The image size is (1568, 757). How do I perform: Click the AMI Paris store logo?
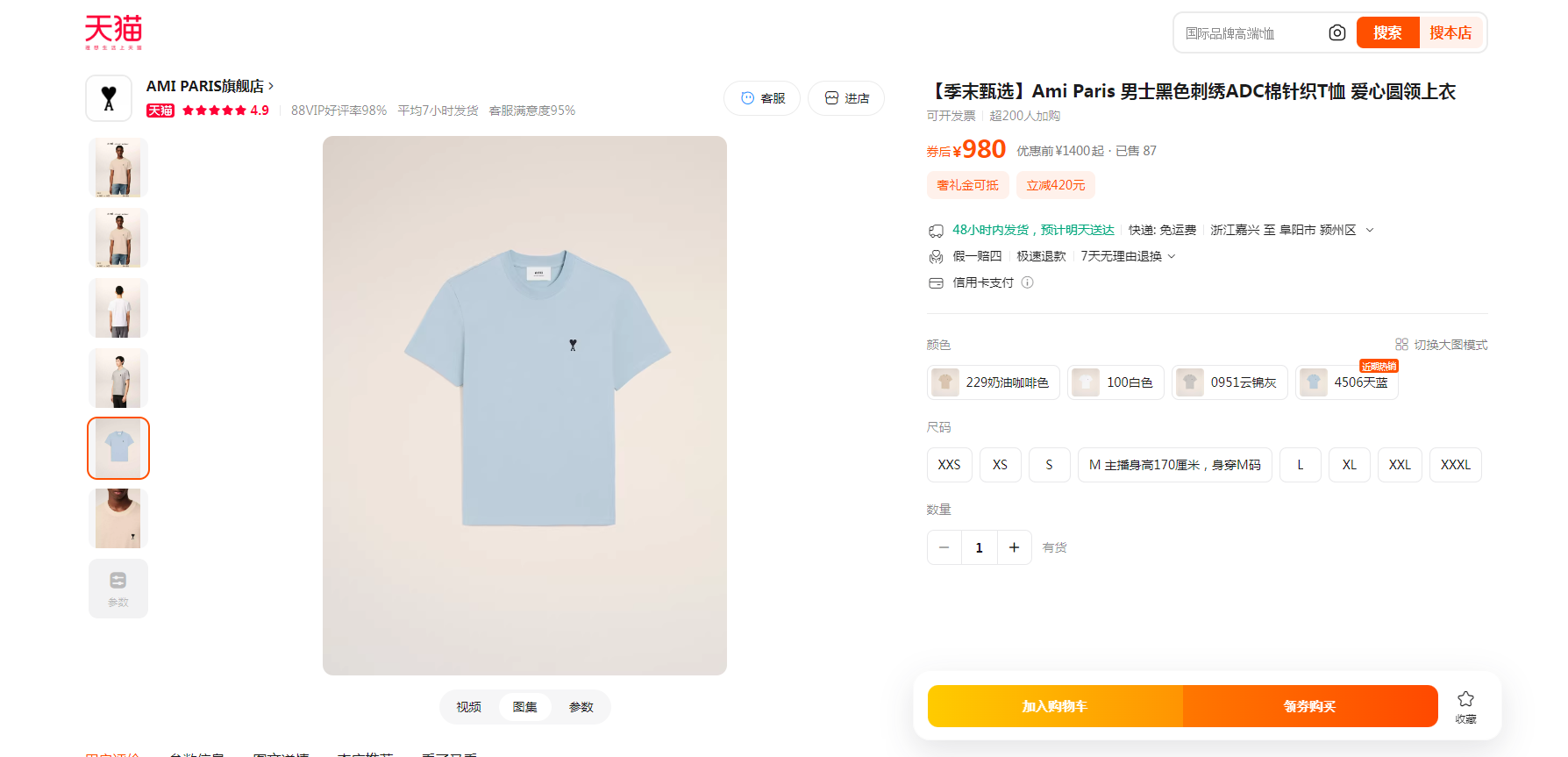[109, 98]
